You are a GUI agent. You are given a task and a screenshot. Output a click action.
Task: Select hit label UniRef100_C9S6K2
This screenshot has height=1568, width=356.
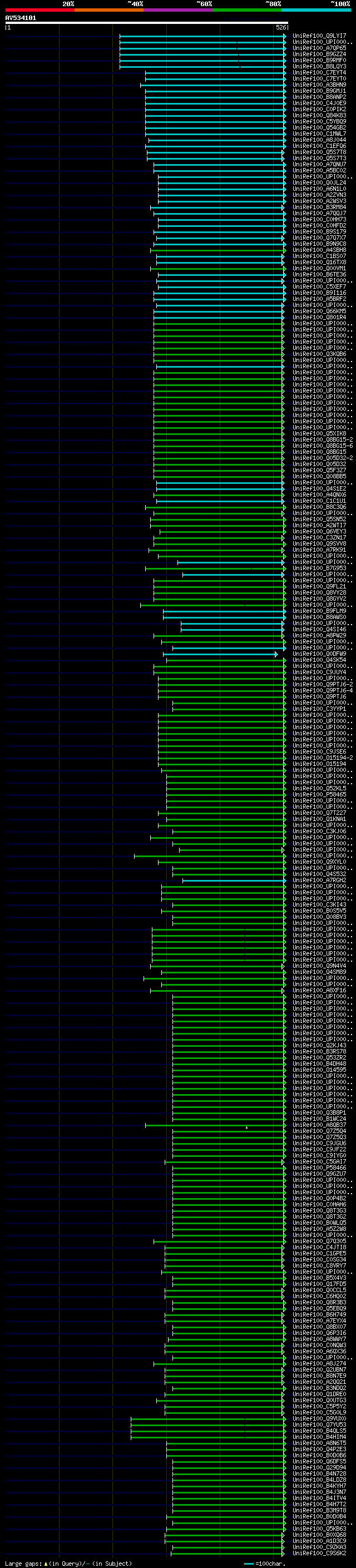[x=319, y=1554]
